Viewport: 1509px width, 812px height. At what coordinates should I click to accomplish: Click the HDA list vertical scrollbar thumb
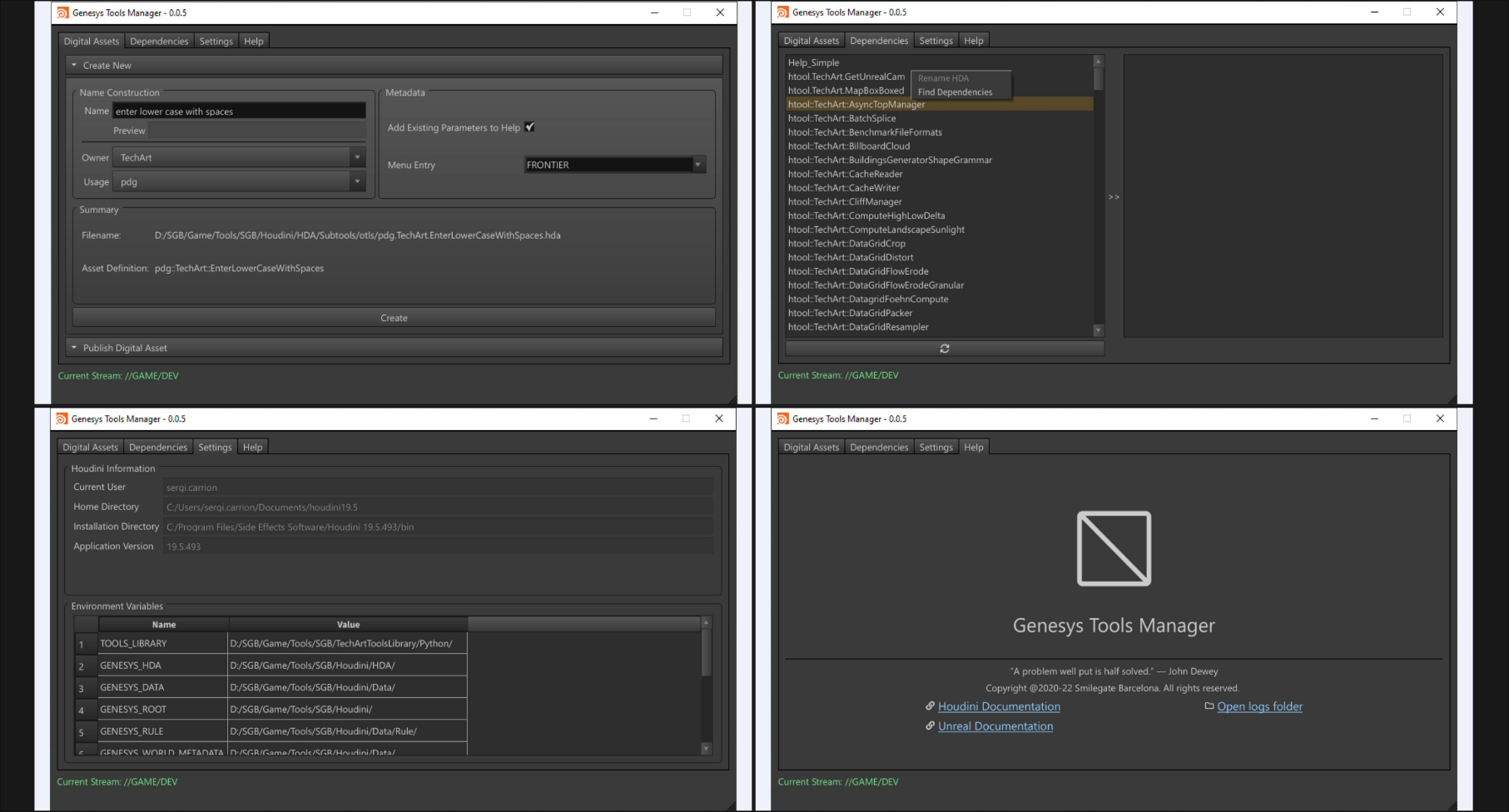point(1098,78)
